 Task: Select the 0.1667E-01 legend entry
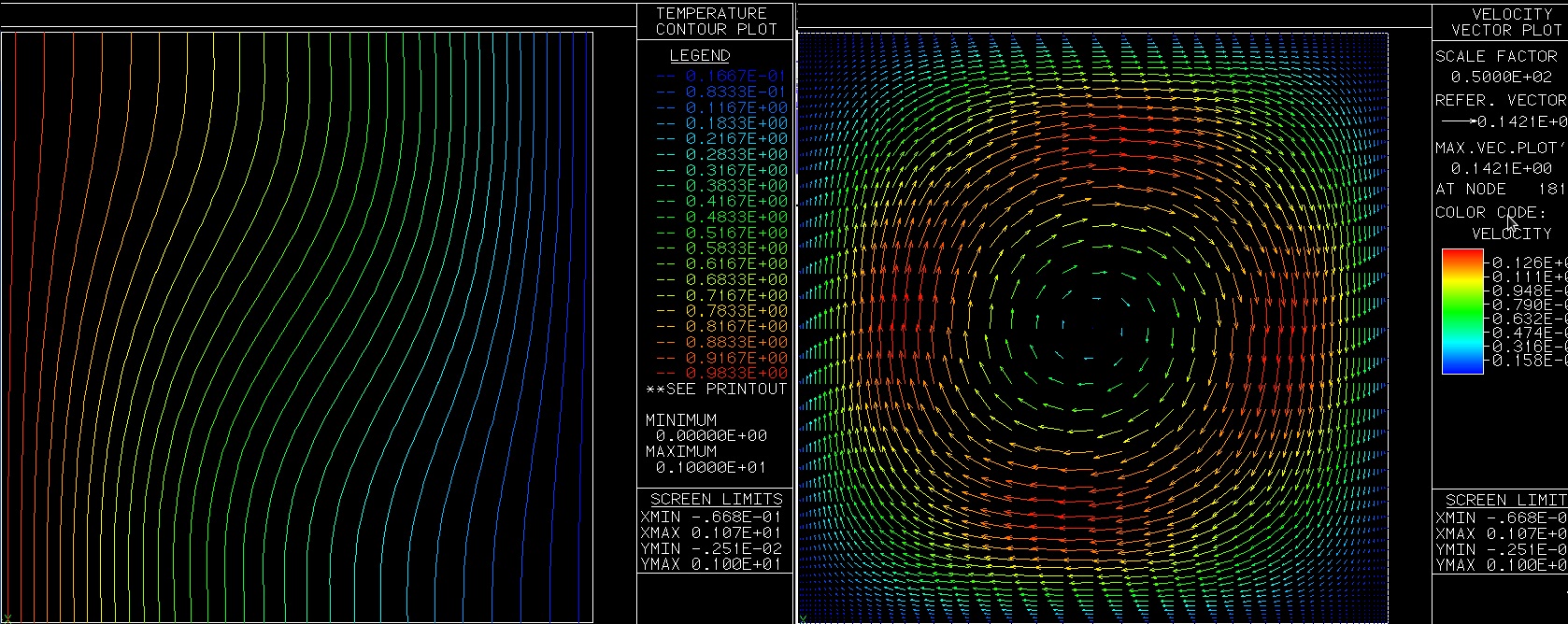point(735,76)
